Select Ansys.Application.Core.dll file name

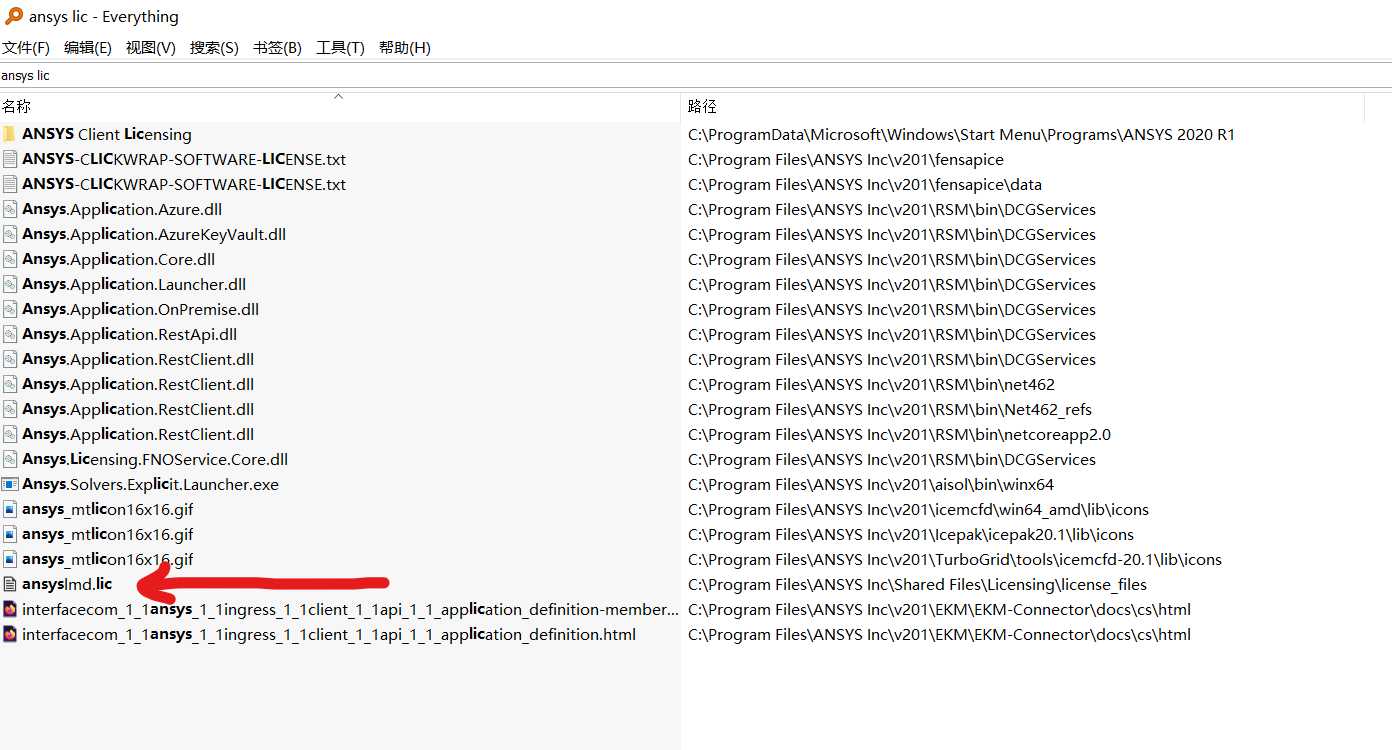tap(119, 259)
